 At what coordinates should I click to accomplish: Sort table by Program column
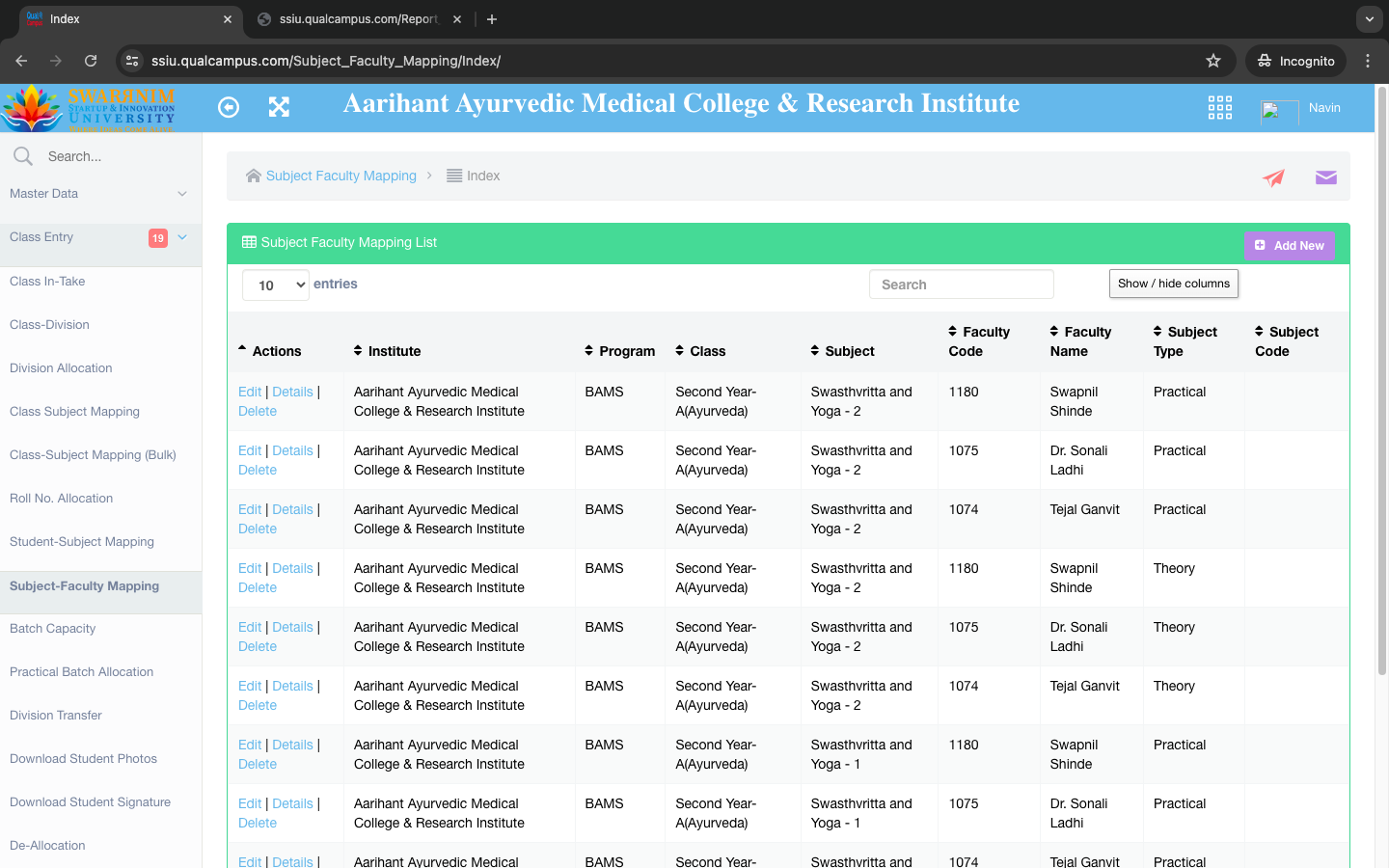pos(619,351)
